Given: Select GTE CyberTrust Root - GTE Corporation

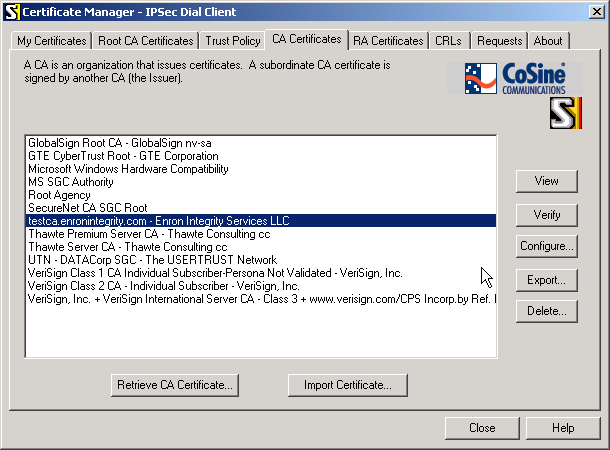Looking at the screenshot, I should click(261, 156).
